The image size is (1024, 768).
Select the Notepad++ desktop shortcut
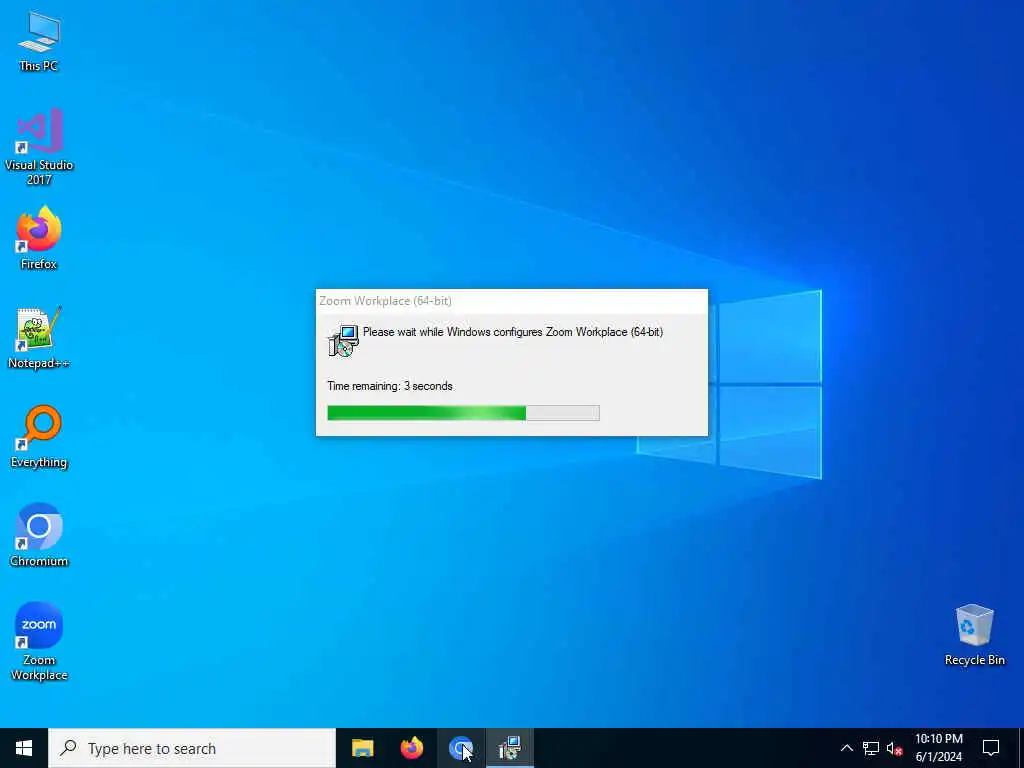click(x=39, y=338)
